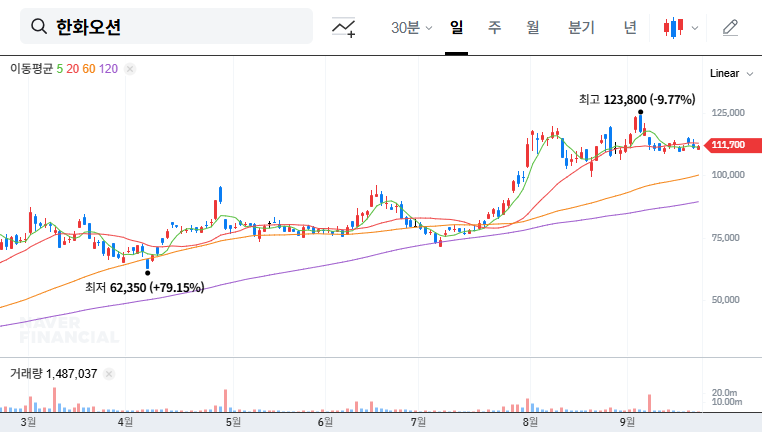
Task: Click the 9월 date axis label
Action: pyautogui.click(x=627, y=422)
